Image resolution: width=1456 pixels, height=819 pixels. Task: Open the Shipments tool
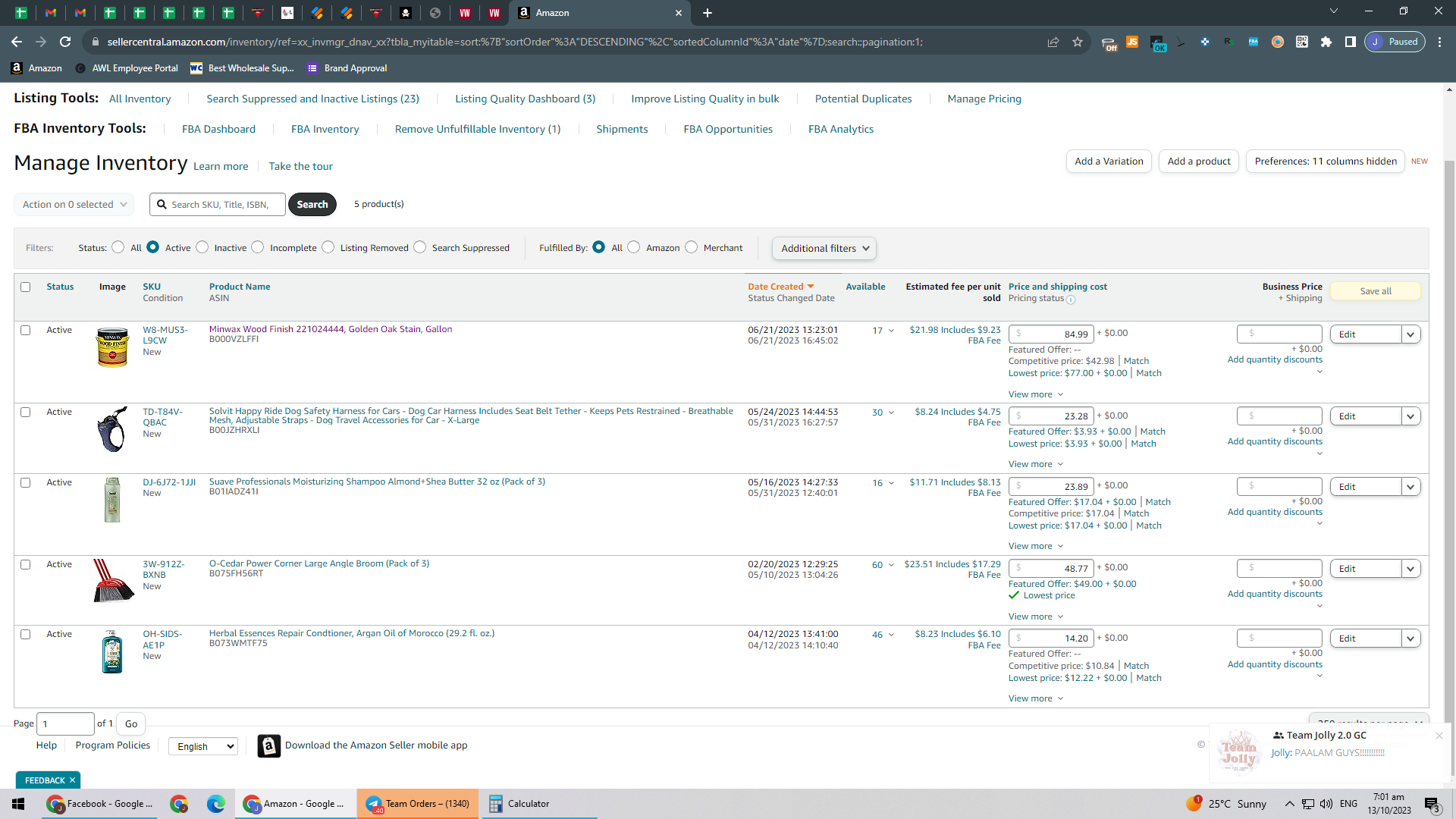[623, 130]
